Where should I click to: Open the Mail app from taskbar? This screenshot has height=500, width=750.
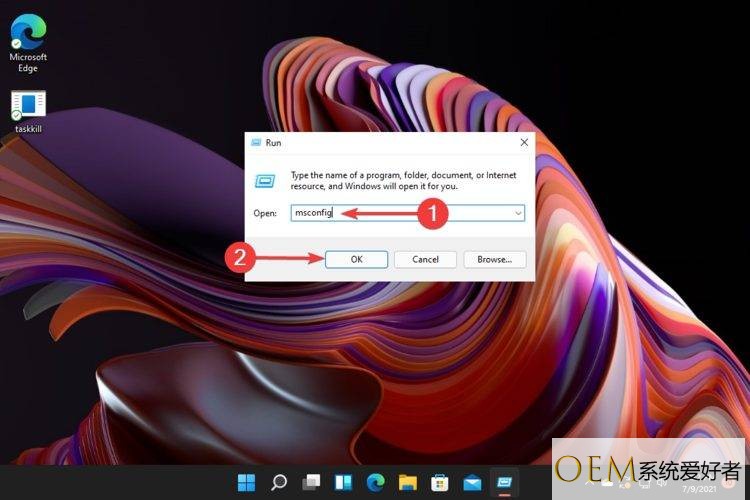tap(471, 482)
